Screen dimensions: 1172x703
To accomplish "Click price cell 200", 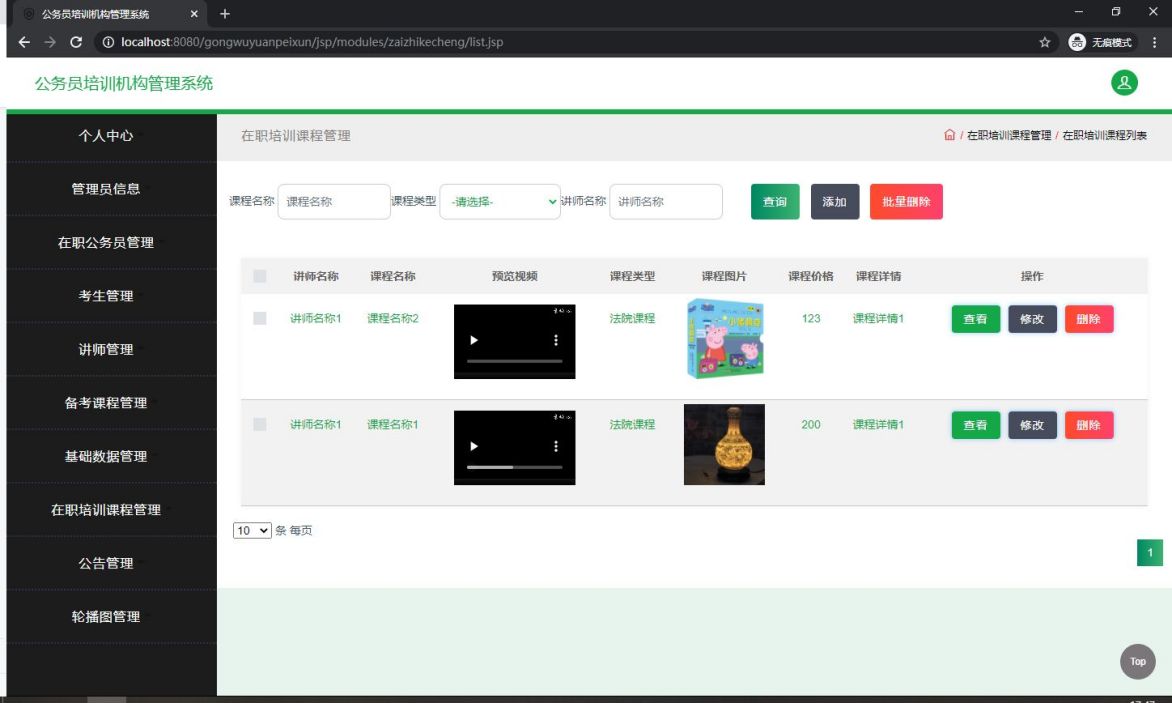I will pyautogui.click(x=811, y=424).
